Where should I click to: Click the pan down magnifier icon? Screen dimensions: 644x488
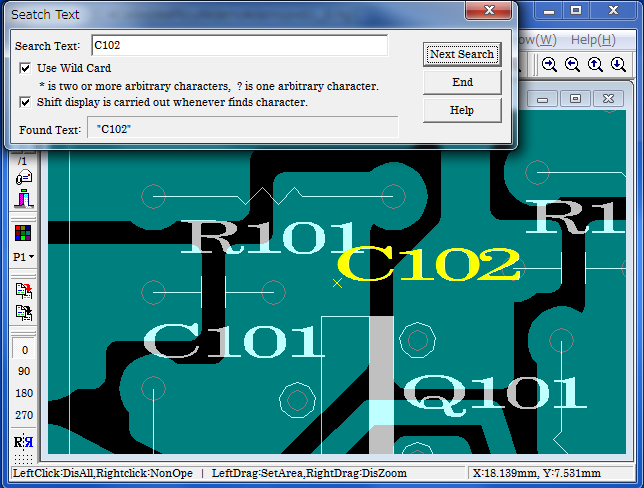[x=619, y=64]
